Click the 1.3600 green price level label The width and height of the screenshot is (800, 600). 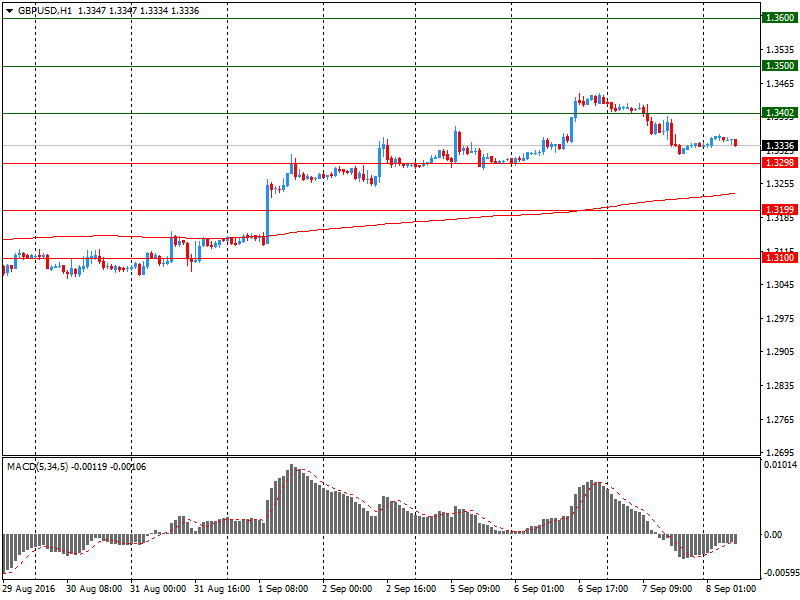pyautogui.click(x=780, y=18)
